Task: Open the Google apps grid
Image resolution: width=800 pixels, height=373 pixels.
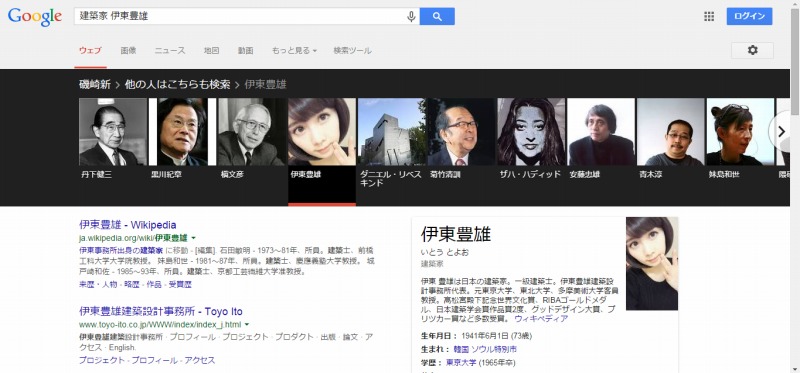Action: (709, 16)
